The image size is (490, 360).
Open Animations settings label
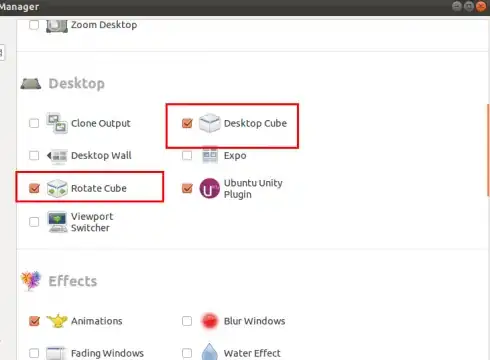click(x=97, y=321)
